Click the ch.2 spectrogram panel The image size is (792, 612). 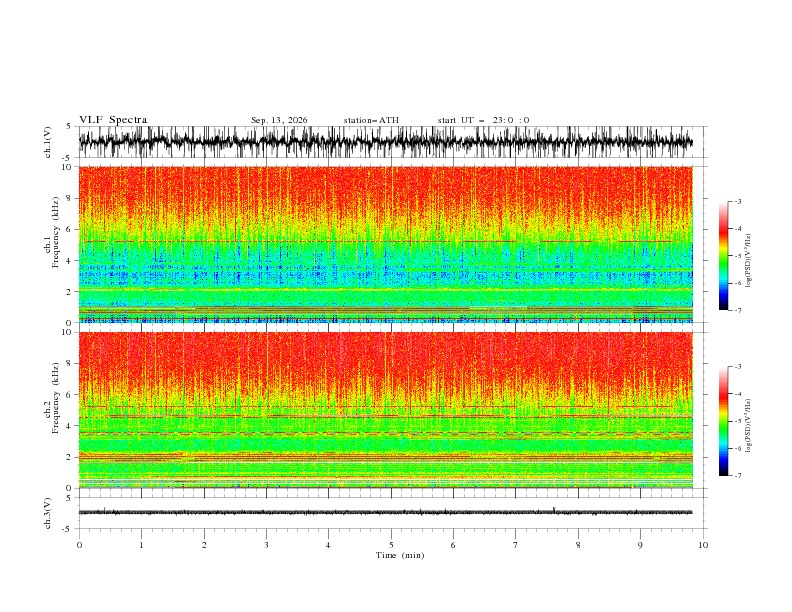pos(386,410)
